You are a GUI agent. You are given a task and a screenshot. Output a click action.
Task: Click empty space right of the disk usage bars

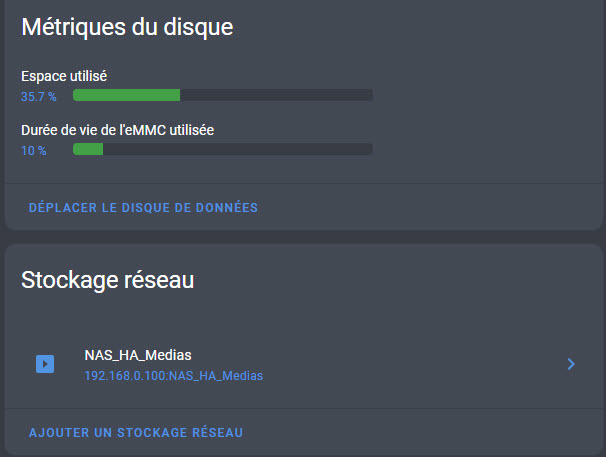tap(483, 122)
